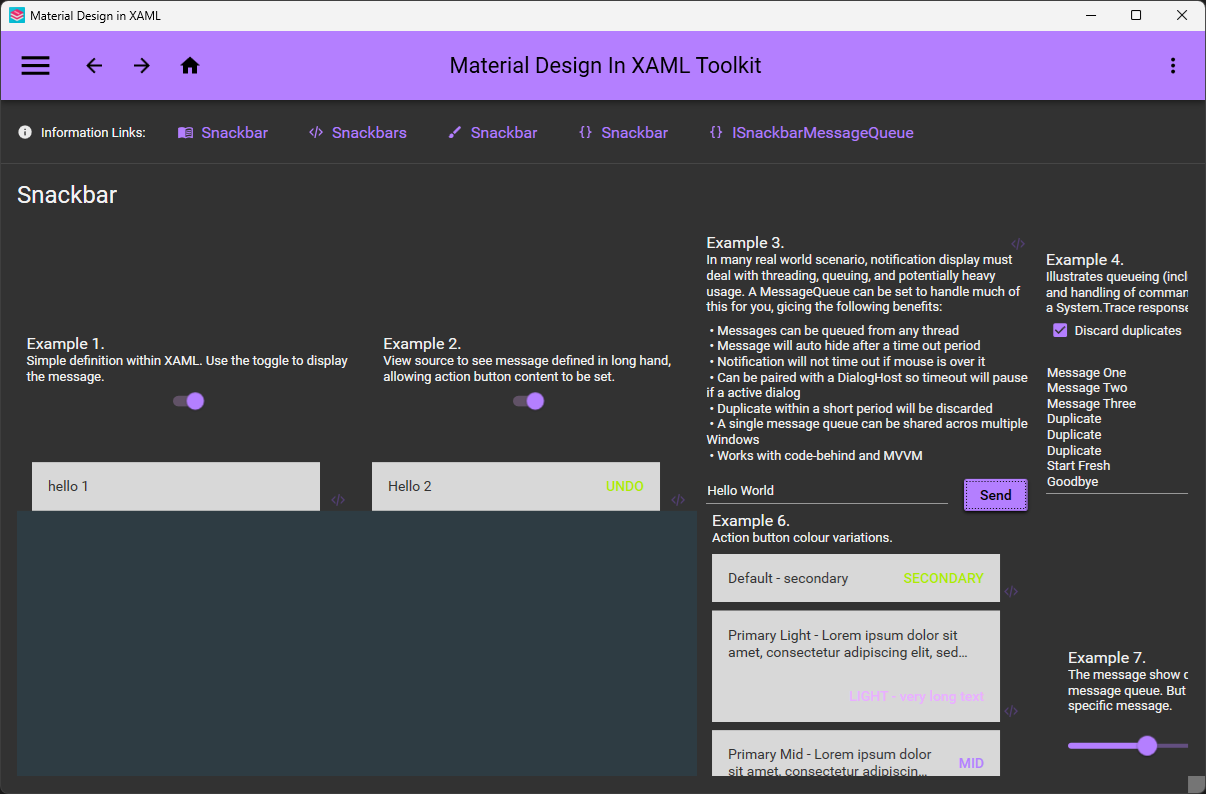Maximize the Material Design in XAML window
This screenshot has height=794, width=1206.
pos(1136,15)
